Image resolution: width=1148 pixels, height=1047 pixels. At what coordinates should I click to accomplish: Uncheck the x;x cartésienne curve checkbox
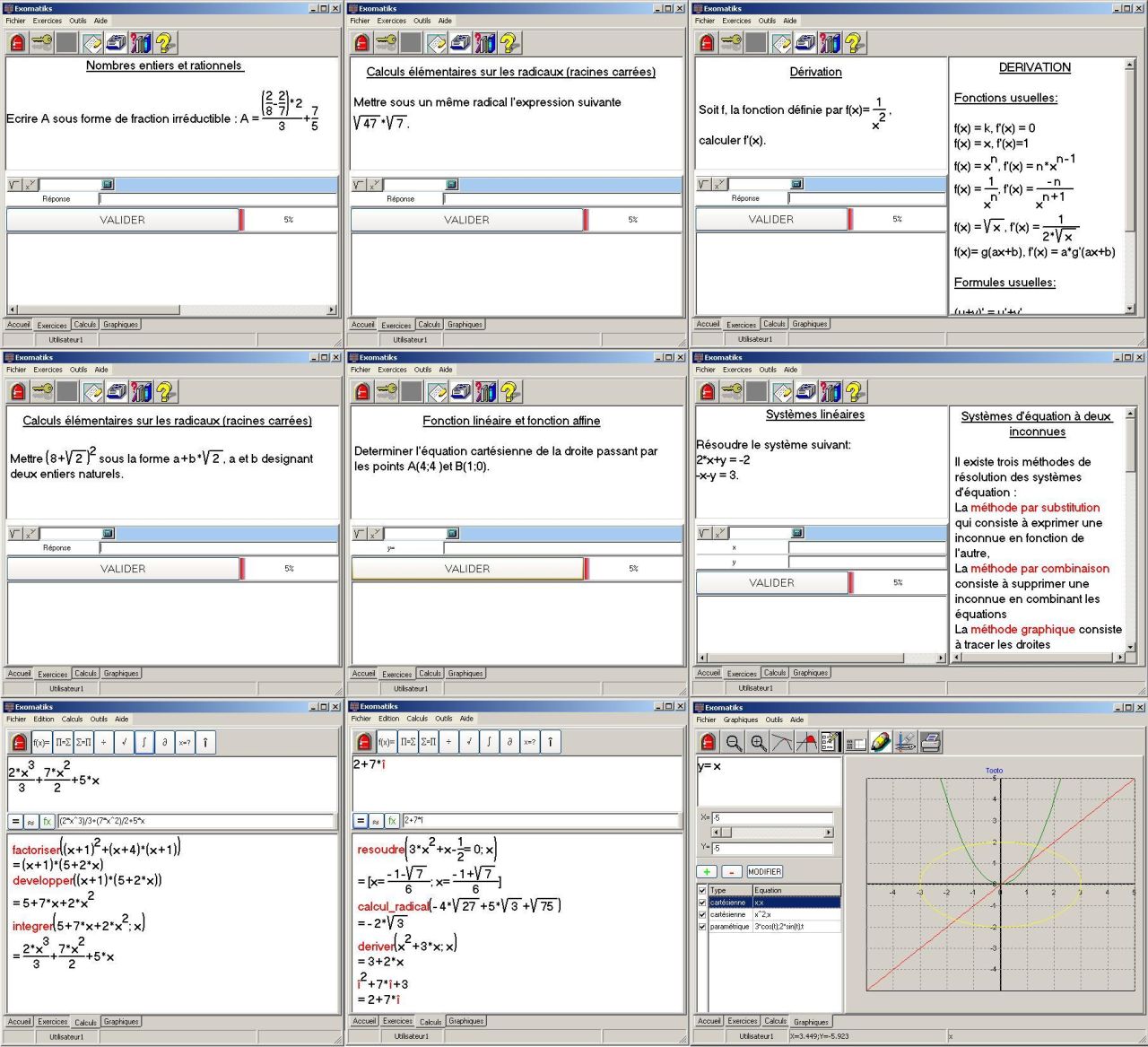click(702, 903)
